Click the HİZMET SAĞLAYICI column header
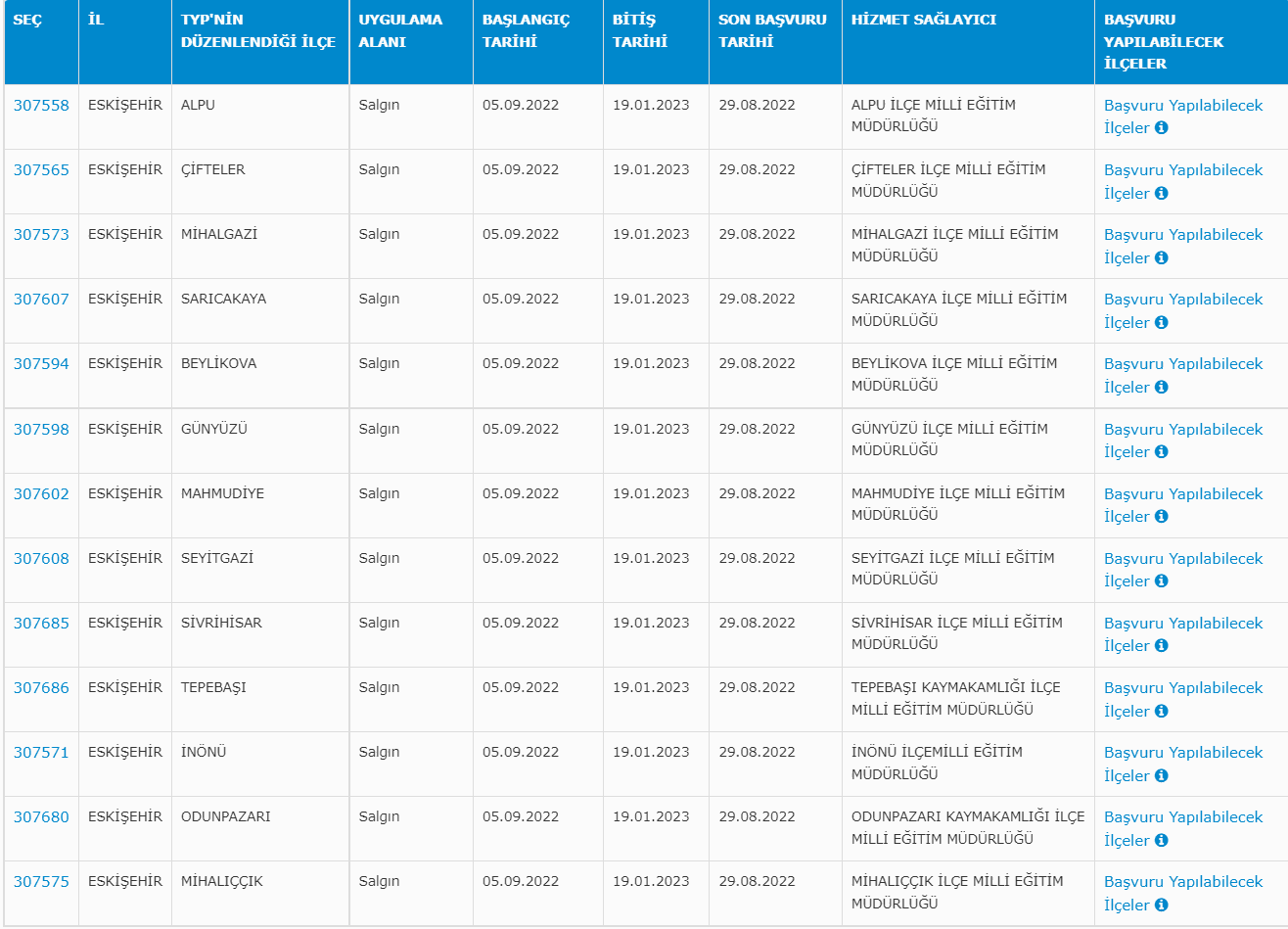1288x929 pixels. tap(924, 20)
